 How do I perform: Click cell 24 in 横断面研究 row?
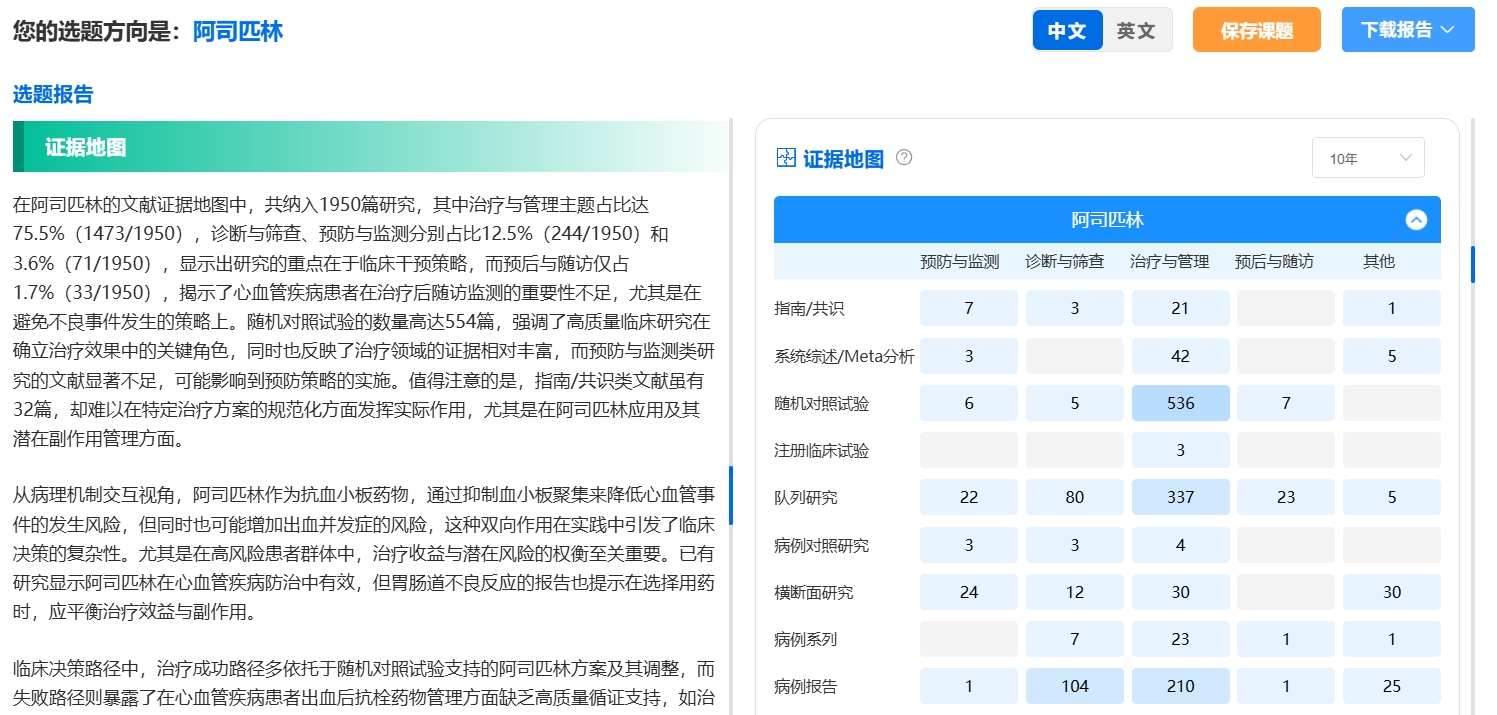click(969, 592)
